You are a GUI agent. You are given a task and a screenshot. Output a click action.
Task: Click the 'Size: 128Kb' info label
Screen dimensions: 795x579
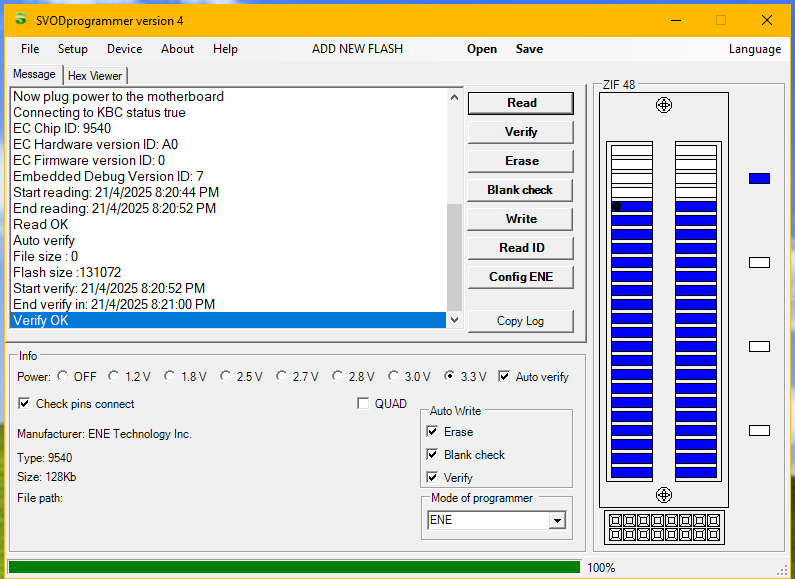click(x=47, y=477)
